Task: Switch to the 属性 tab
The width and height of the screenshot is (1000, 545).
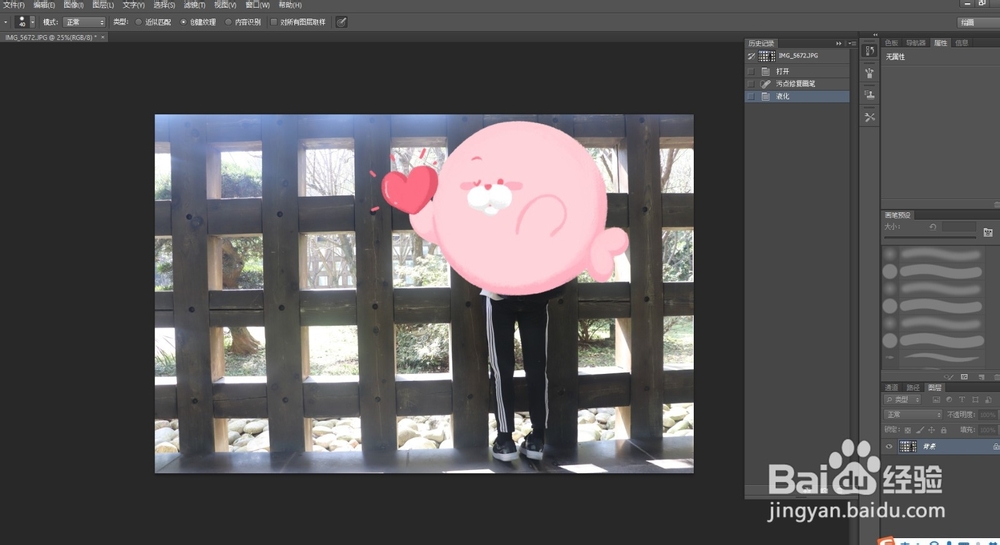Action: (940, 43)
